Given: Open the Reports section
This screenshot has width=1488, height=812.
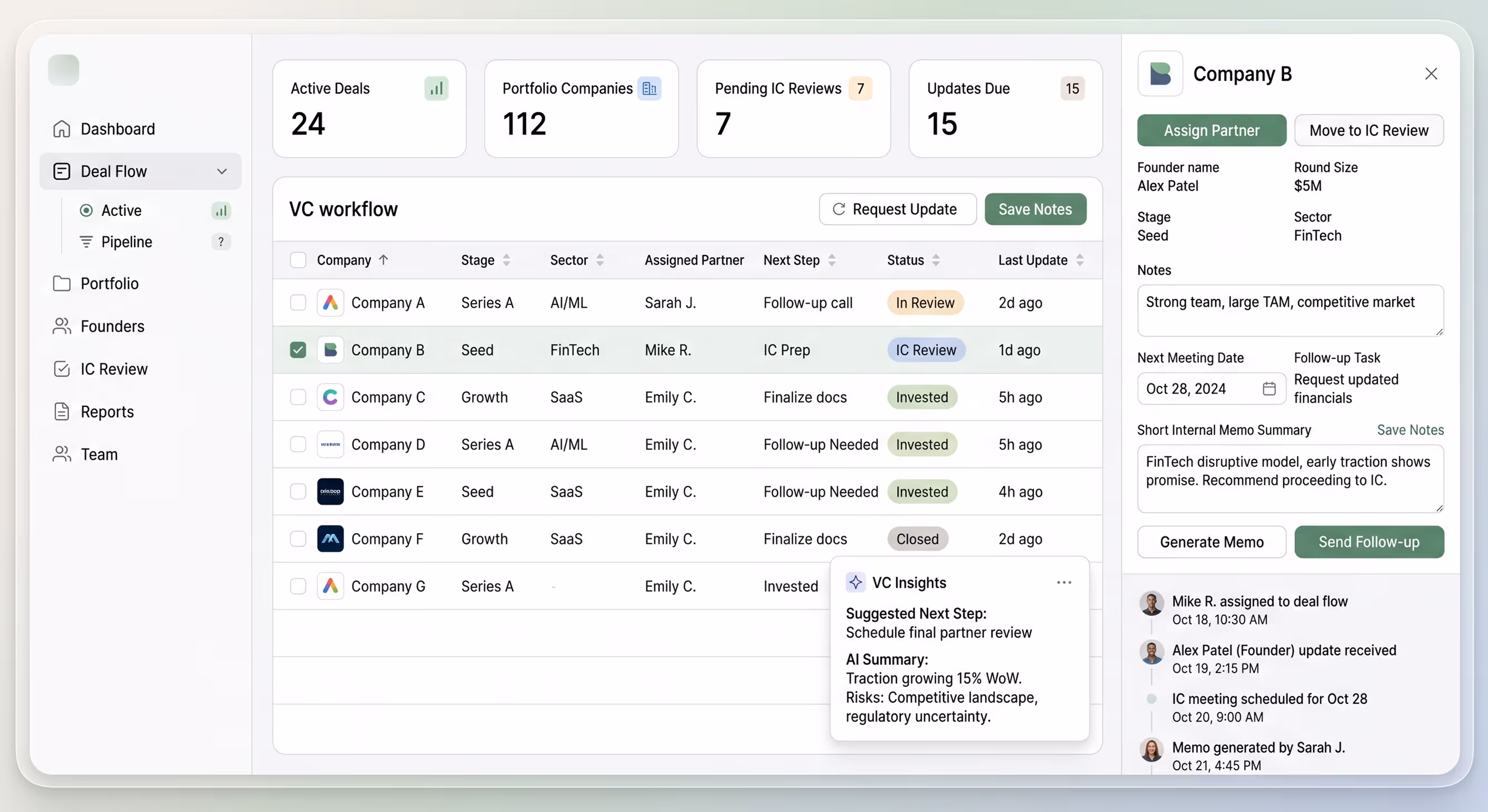Looking at the screenshot, I should pyautogui.click(x=140, y=412).
